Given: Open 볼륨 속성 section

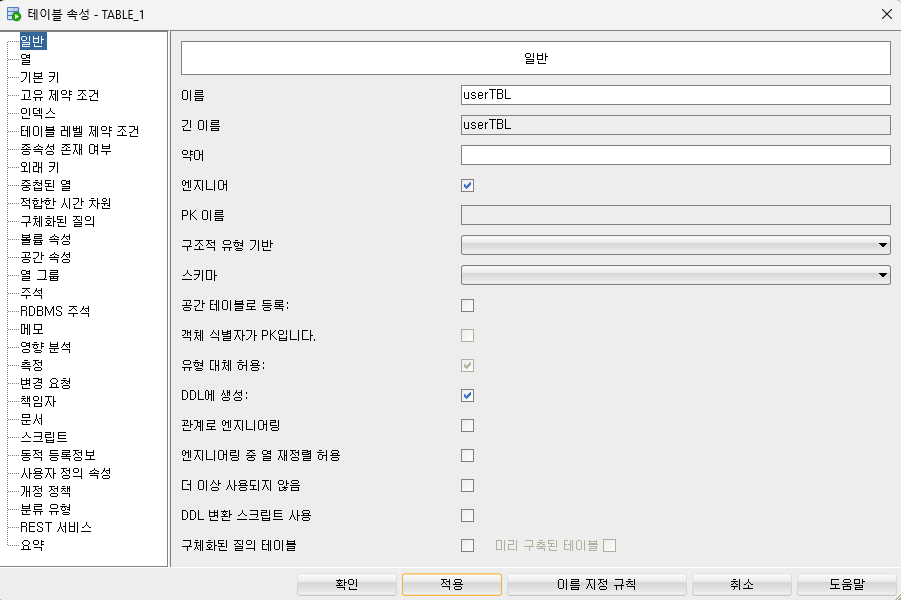Looking at the screenshot, I should [46, 239].
